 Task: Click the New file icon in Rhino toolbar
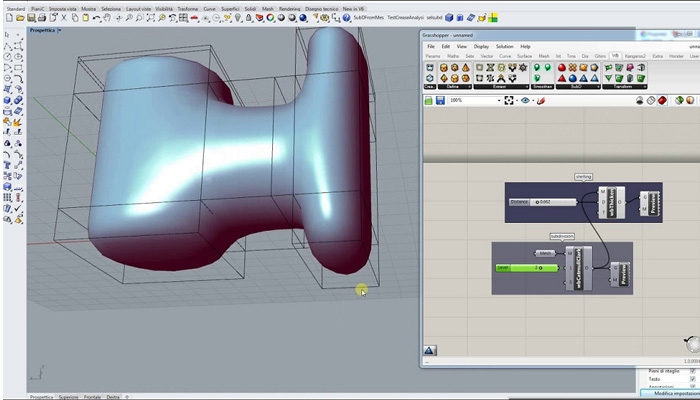click(7, 19)
